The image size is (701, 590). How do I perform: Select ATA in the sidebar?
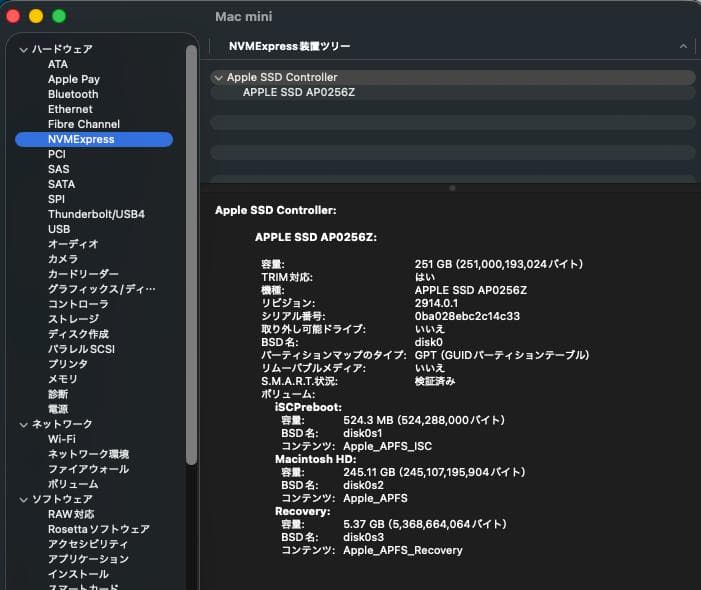pos(58,64)
